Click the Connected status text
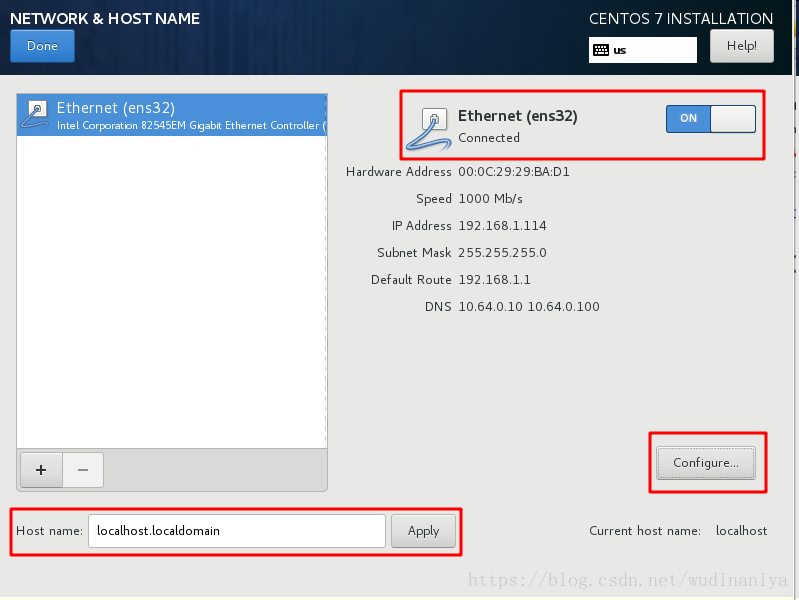The width and height of the screenshot is (799, 600). [x=489, y=138]
